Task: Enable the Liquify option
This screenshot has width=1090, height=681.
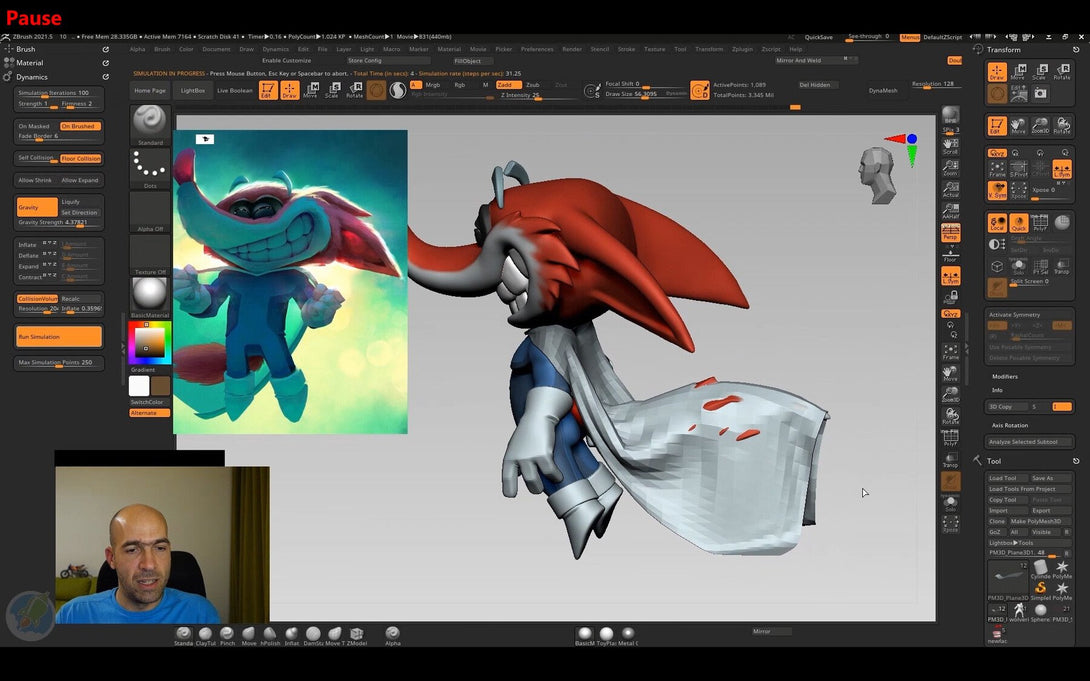Action: [81, 202]
